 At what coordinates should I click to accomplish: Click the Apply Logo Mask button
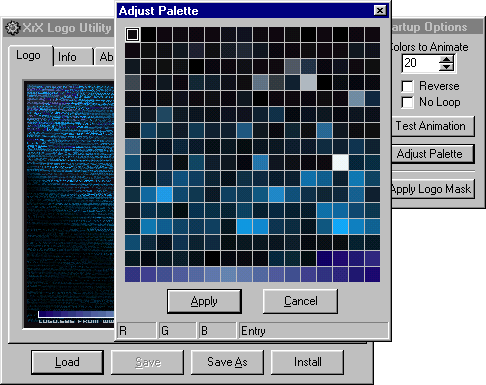(x=432, y=189)
